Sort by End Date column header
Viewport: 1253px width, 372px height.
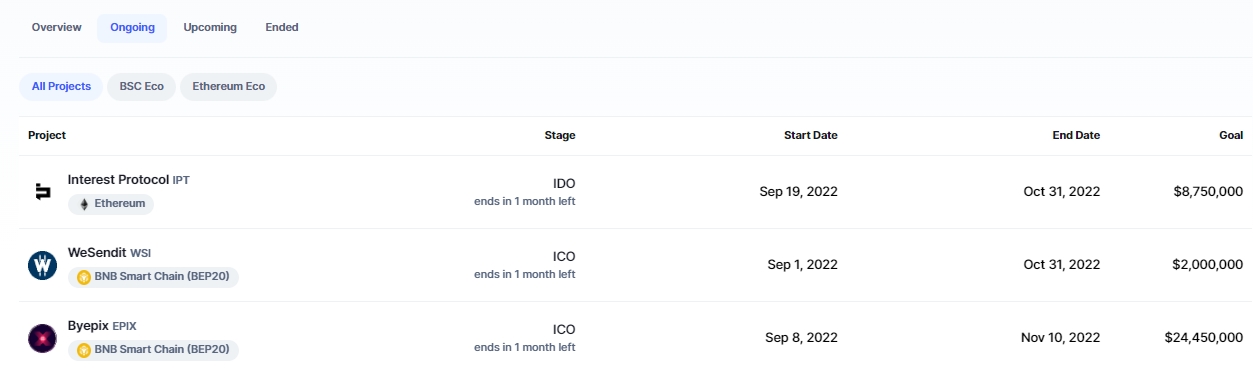[x=1075, y=135]
